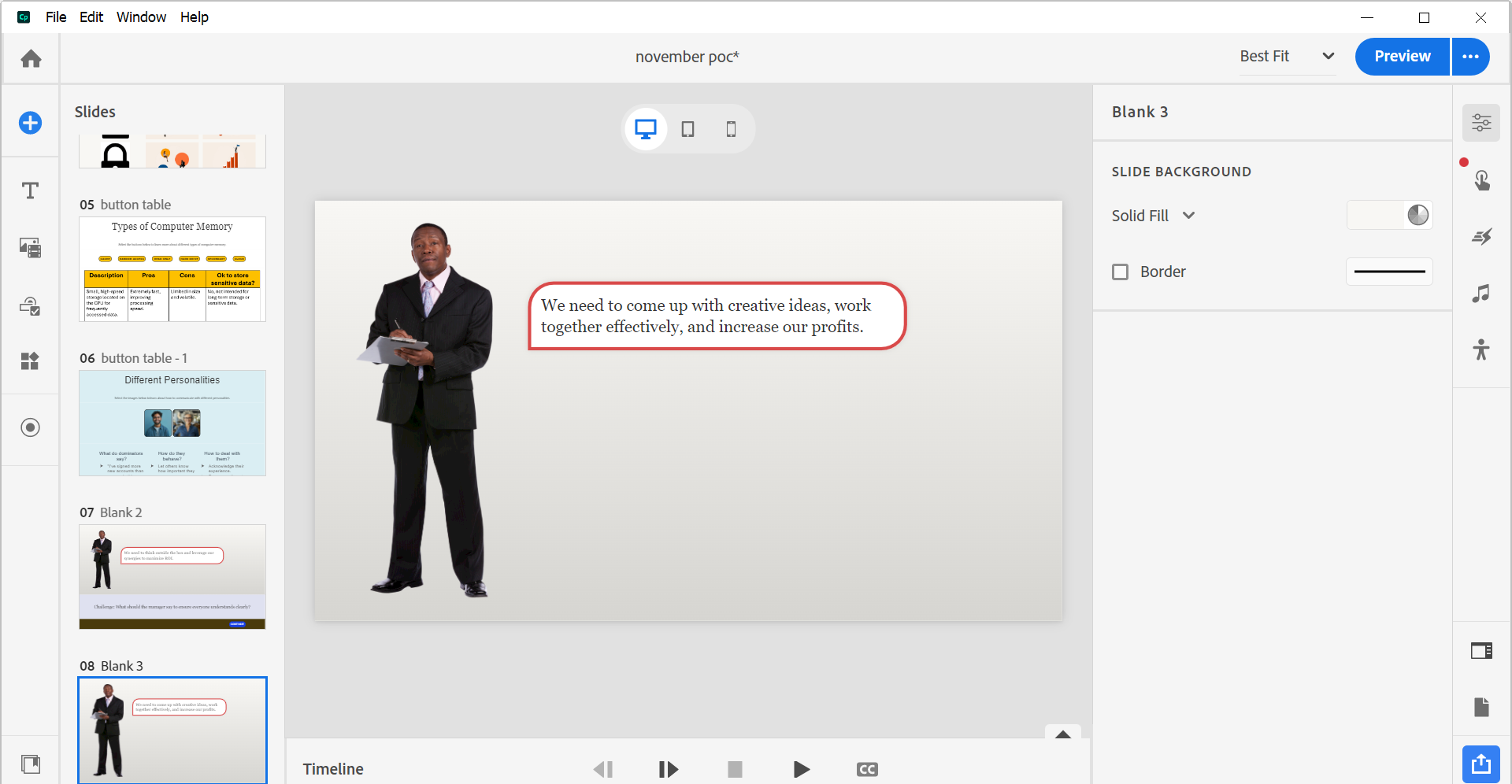The width and height of the screenshot is (1512, 784).
Task: Switch to tablet device view
Action: [x=687, y=129]
